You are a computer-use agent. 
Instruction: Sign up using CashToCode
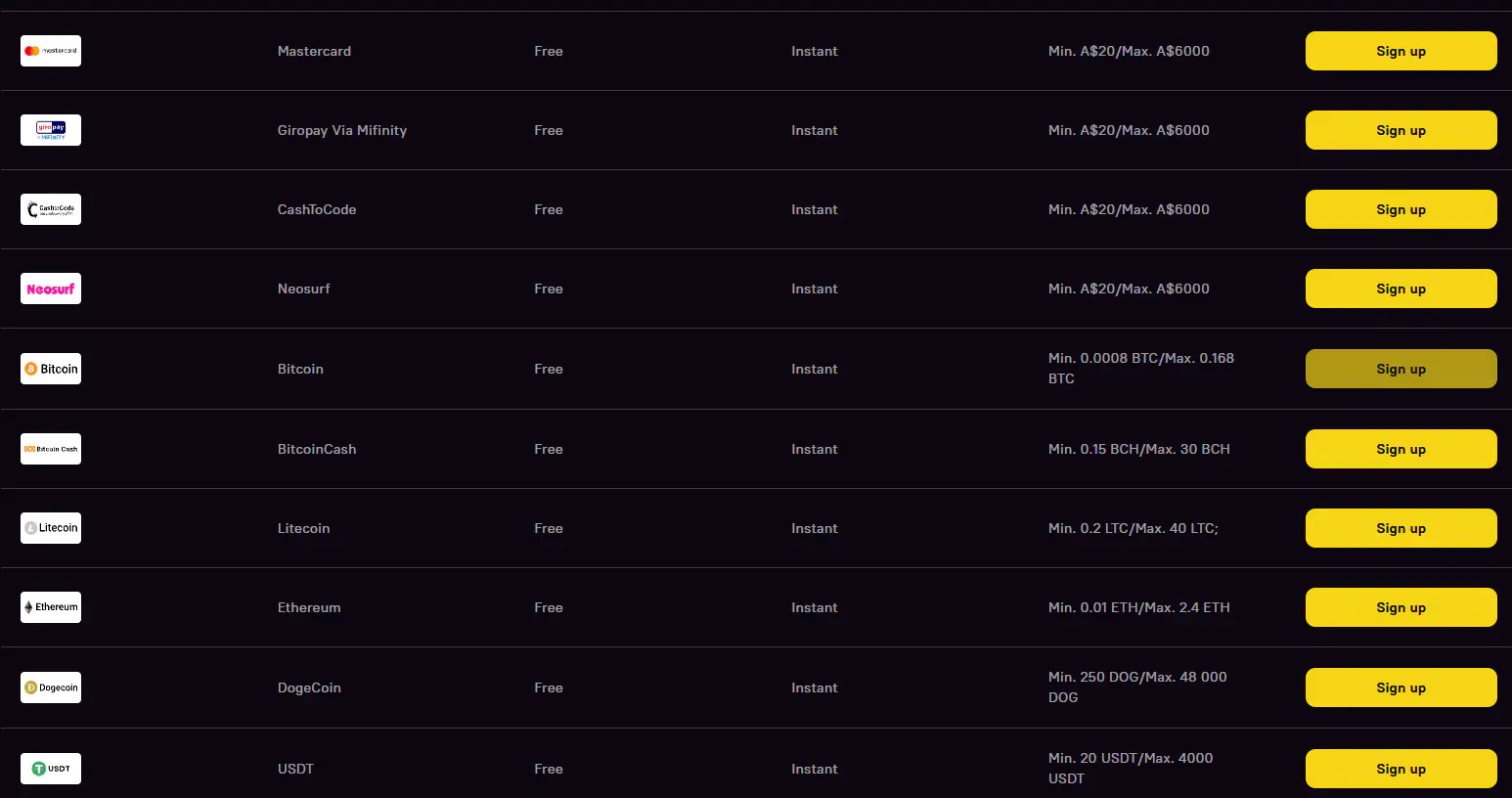point(1401,209)
